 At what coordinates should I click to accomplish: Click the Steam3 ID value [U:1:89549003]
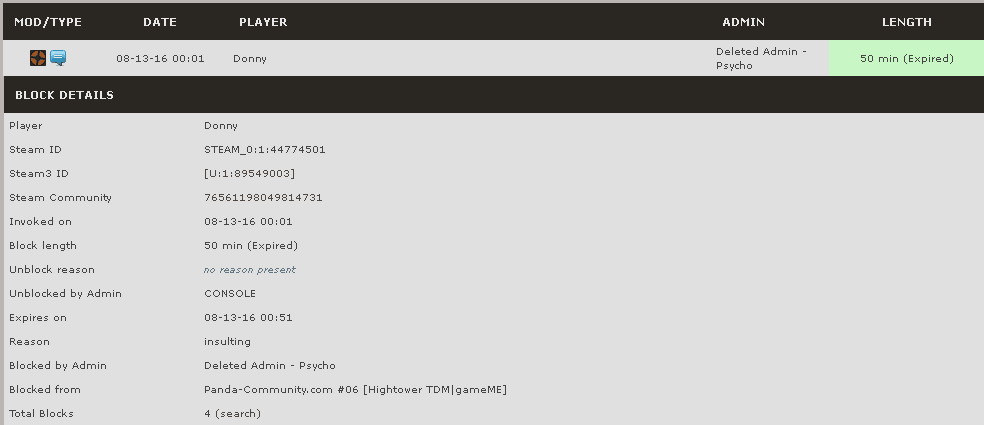tap(249, 173)
